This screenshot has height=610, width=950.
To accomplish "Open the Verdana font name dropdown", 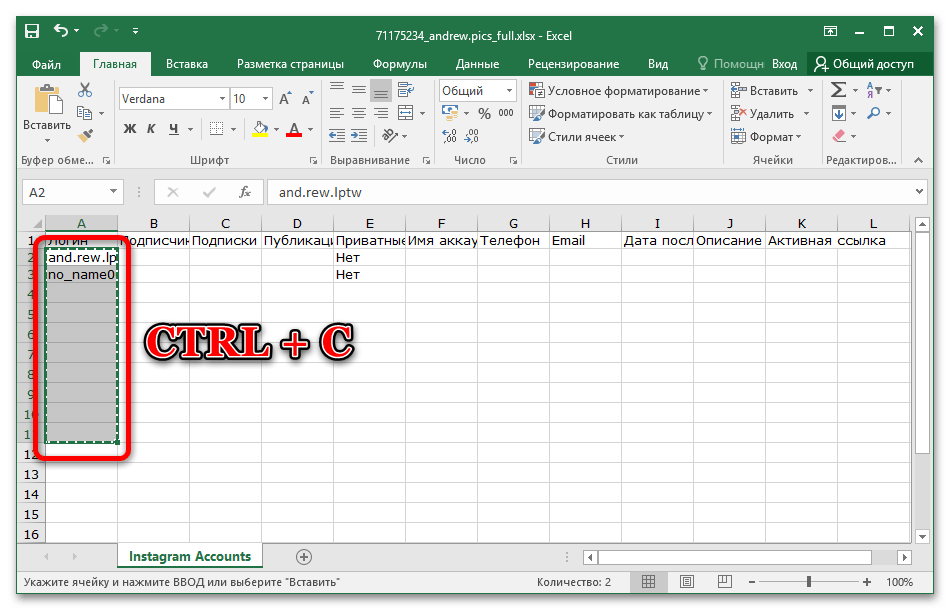I will [222, 99].
